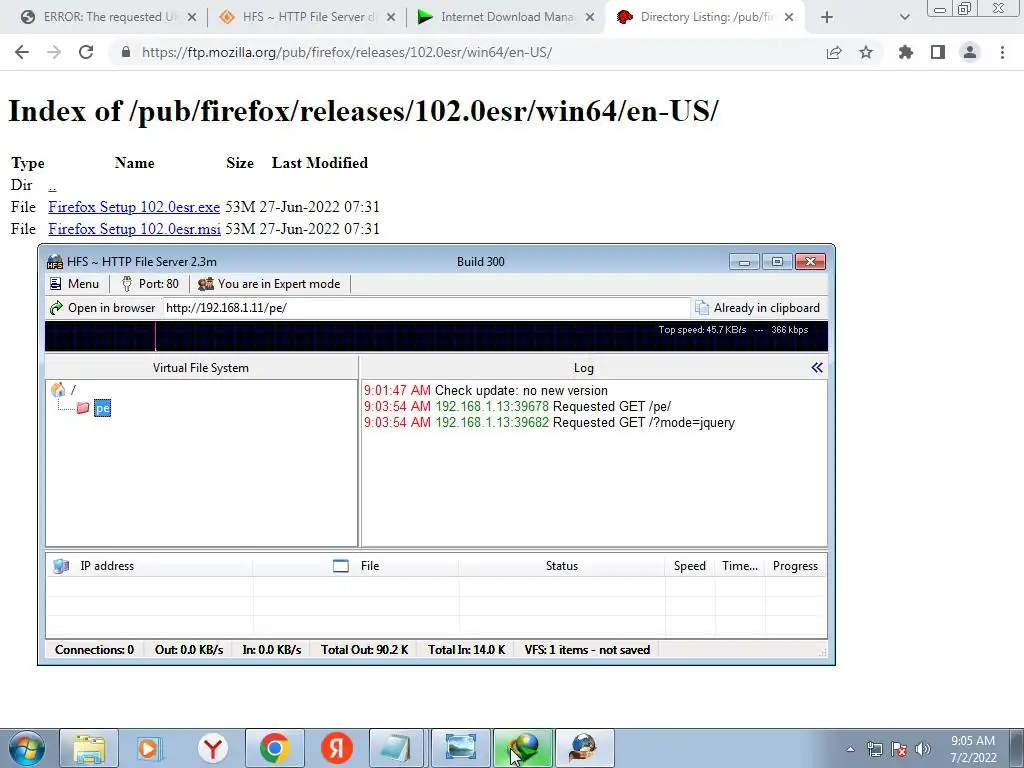Close the ERROR requested URL tab

point(192,18)
